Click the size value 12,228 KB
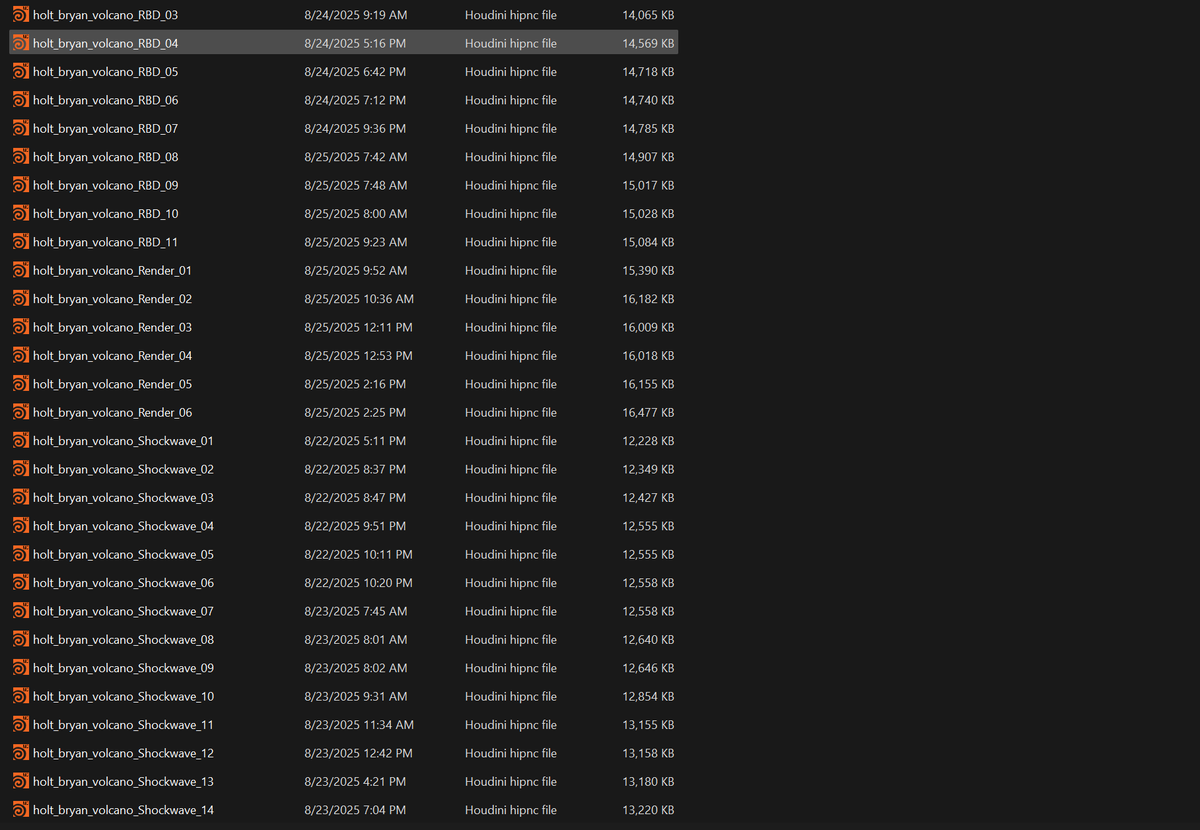The width and height of the screenshot is (1200, 830). pyautogui.click(x=648, y=441)
